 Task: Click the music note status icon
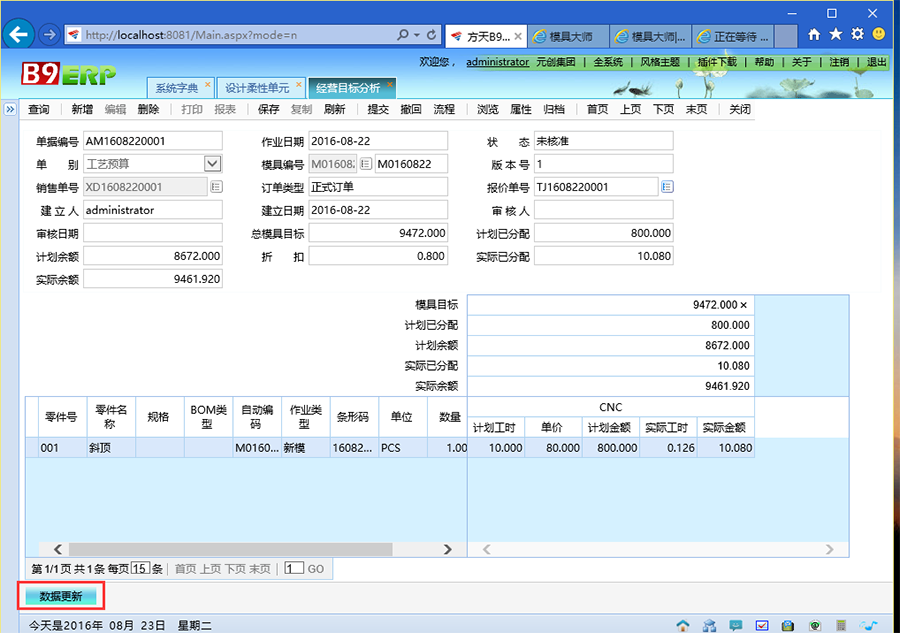(x=868, y=625)
